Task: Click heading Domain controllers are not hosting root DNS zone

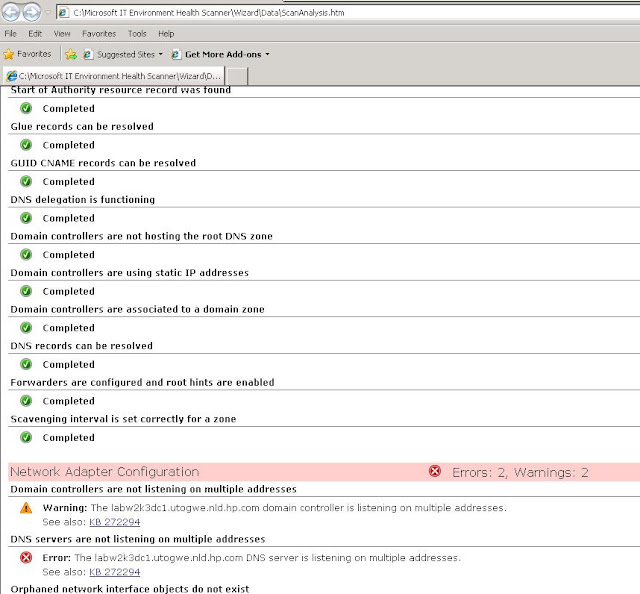Action: click(x=142, y=236)
